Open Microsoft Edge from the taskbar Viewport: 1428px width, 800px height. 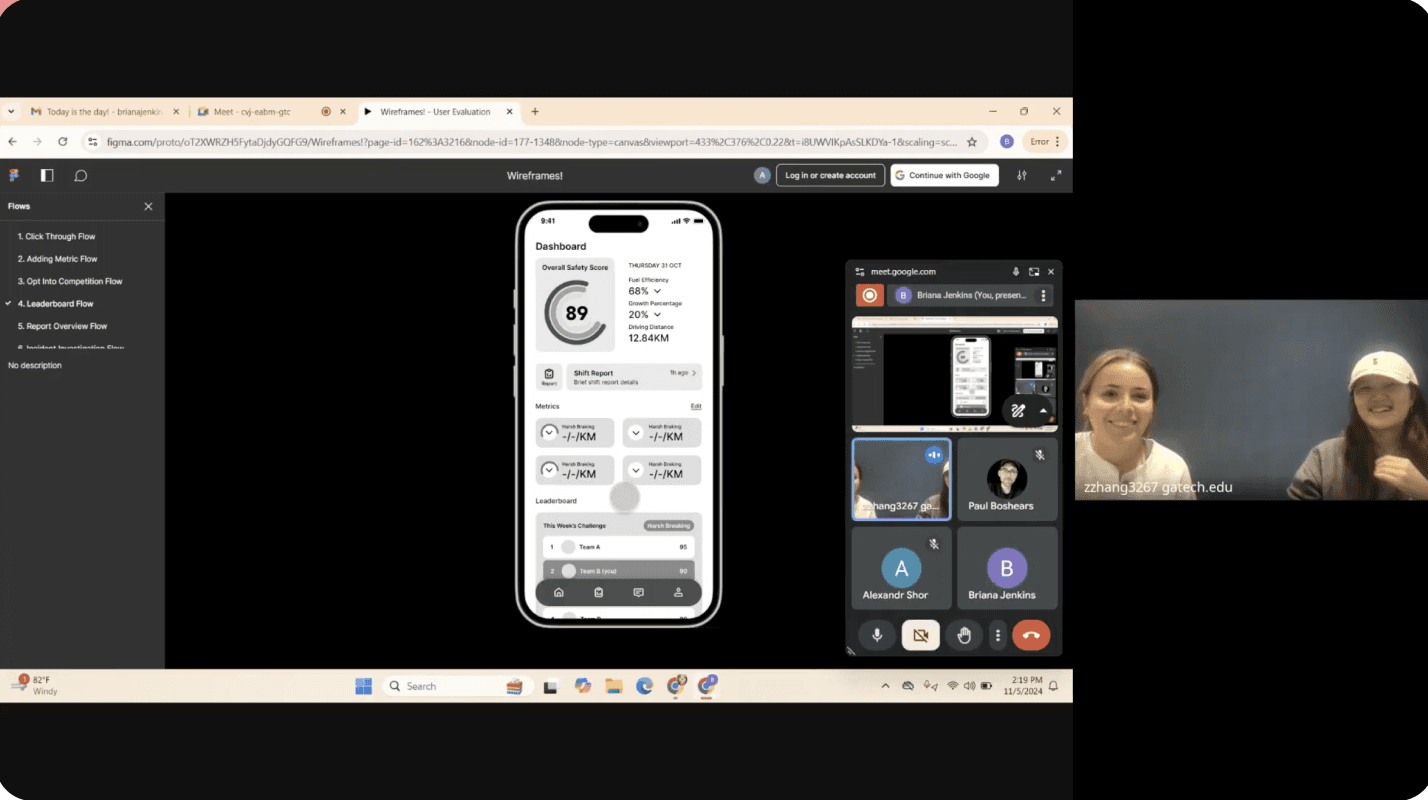pos(644,686)
